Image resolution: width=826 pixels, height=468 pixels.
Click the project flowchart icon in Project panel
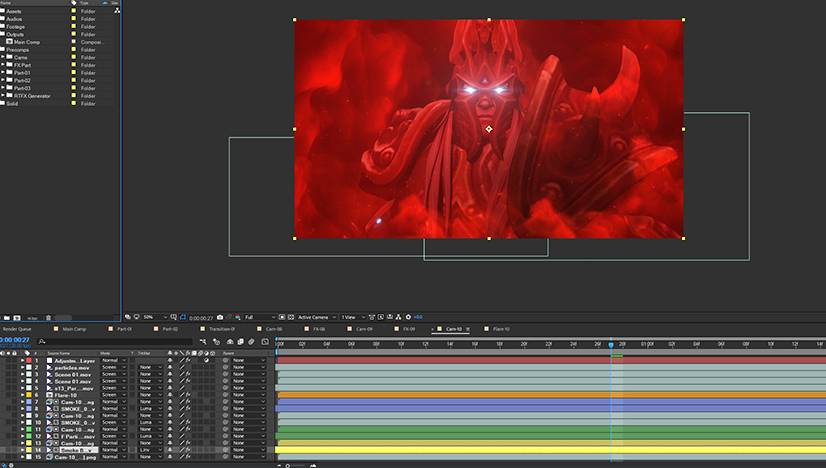(x=117, y=10)
